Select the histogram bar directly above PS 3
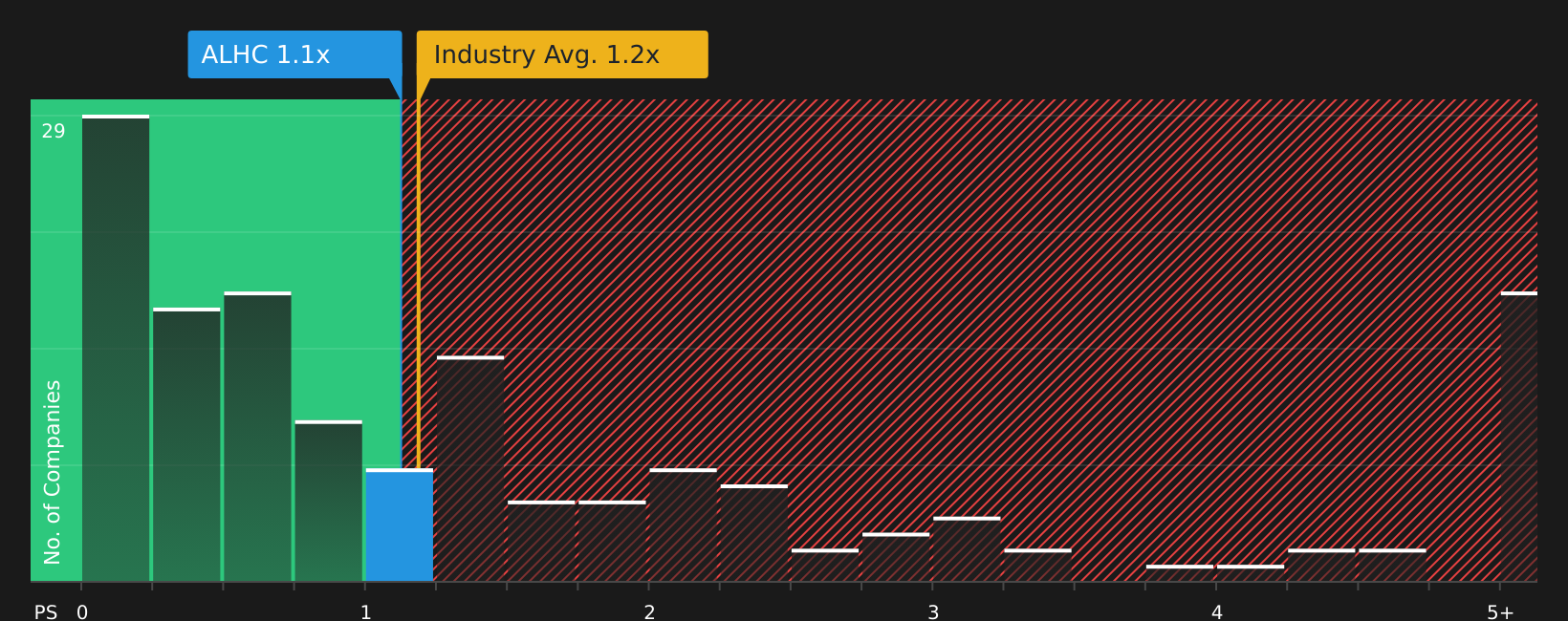This screenshot has height=621, width=1568. 967,548
